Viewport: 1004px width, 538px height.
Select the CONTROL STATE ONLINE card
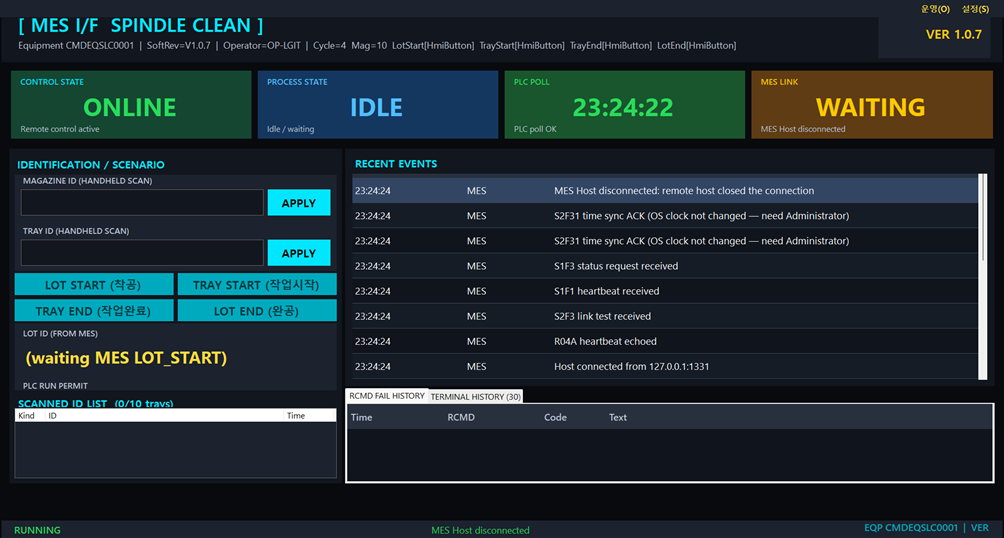point(131,104)
